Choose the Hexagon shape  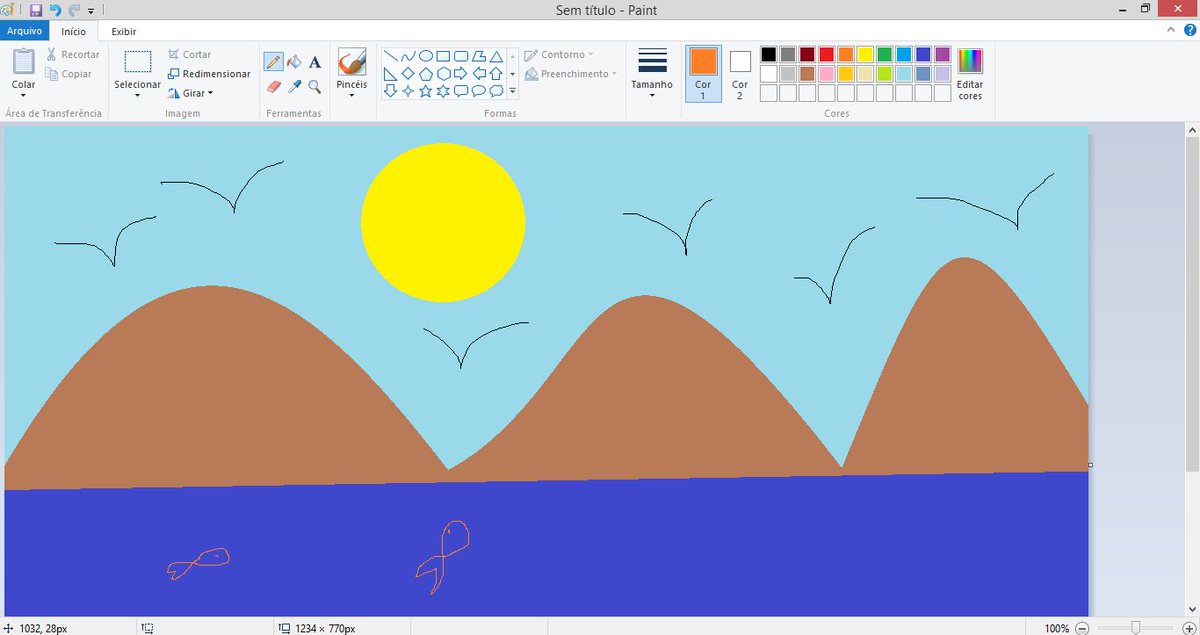444,74
